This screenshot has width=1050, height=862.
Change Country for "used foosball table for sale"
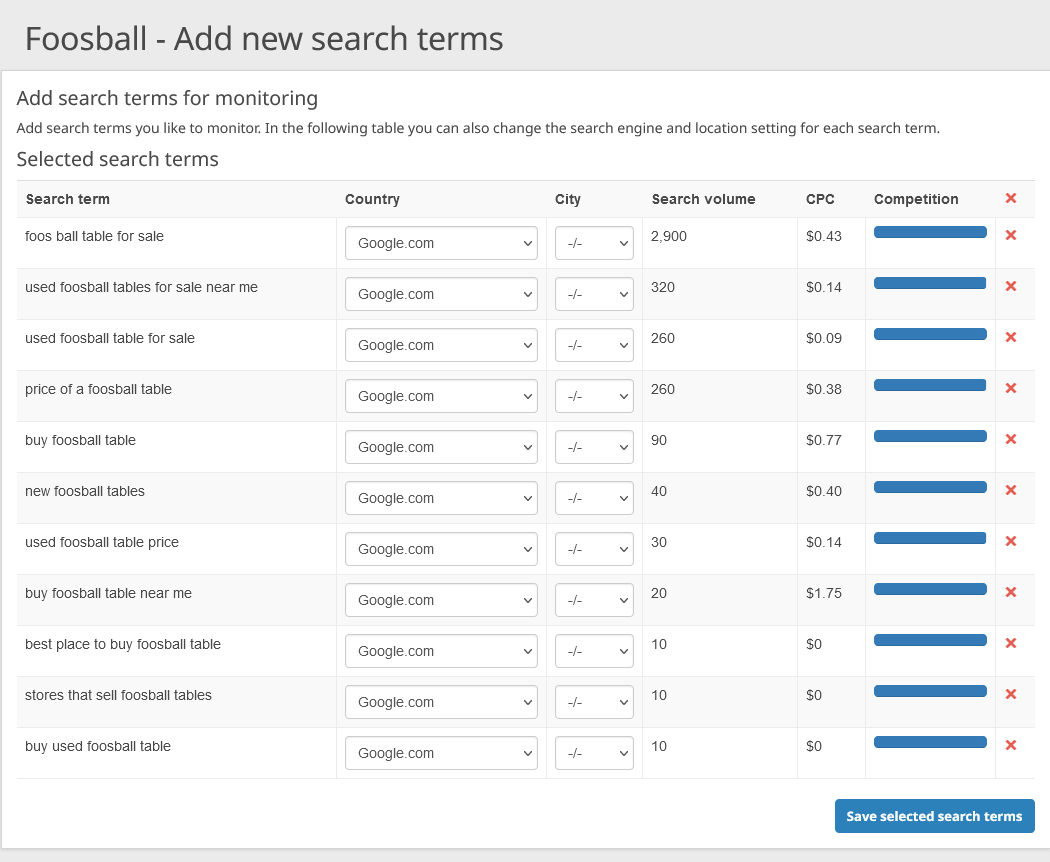click(441, 345)
